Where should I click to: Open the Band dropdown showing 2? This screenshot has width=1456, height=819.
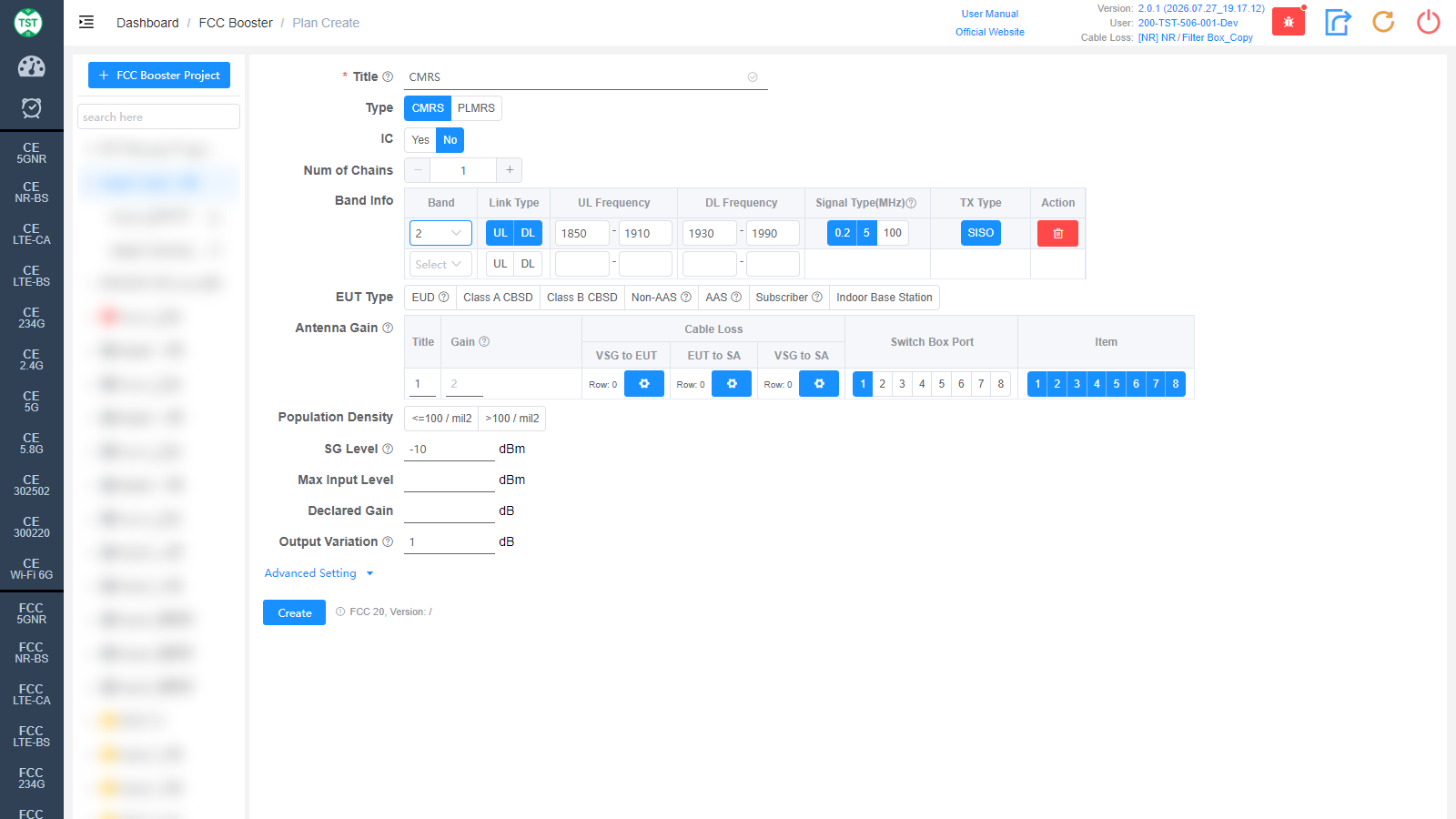coord(440,234)
